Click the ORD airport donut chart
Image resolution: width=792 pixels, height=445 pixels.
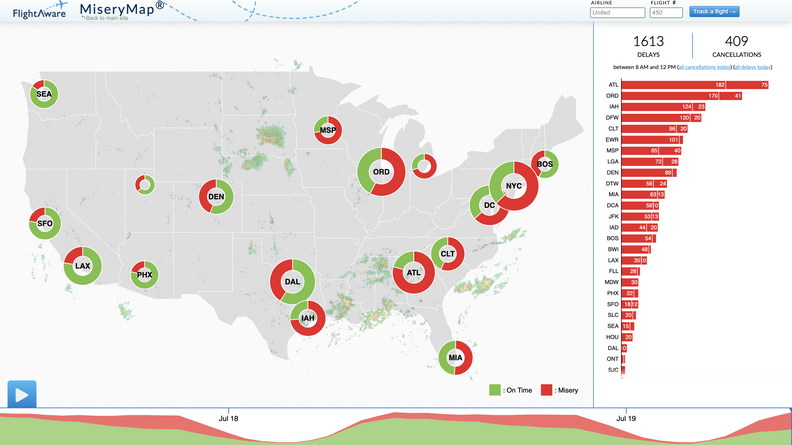coord(381,172)
